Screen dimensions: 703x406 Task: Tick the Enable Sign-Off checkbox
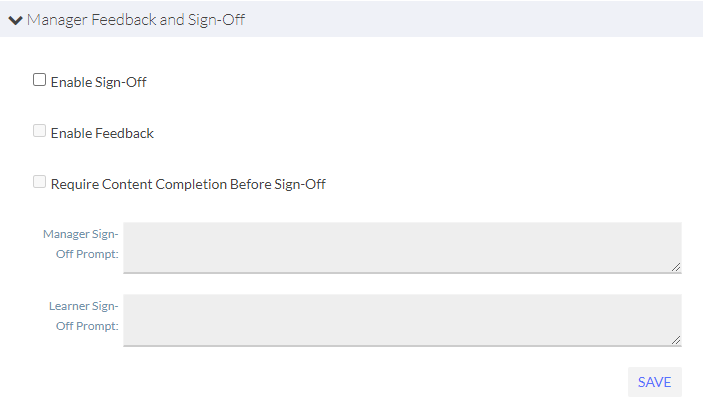40,80
